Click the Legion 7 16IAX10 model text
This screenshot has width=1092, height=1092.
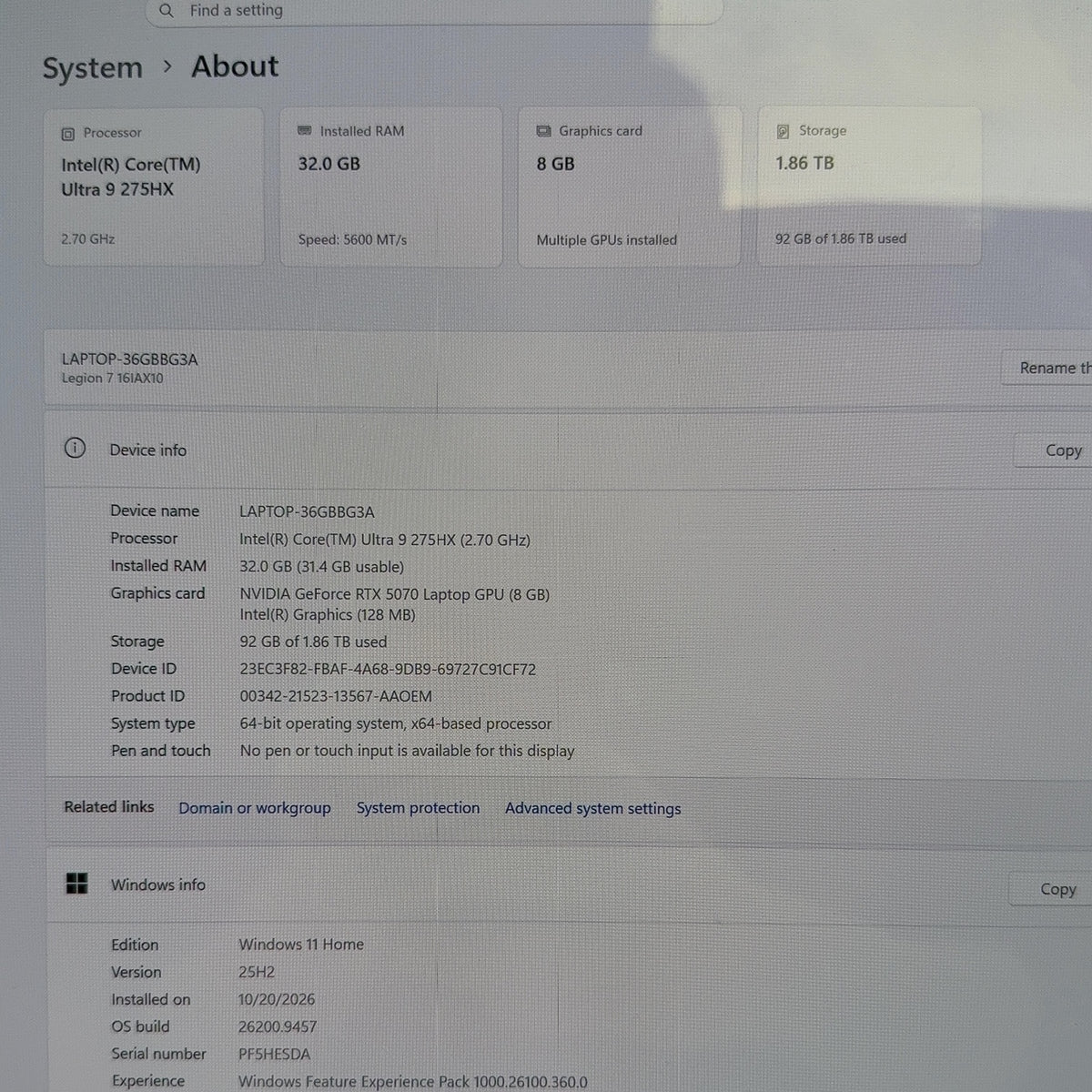[x=113, y=379]
